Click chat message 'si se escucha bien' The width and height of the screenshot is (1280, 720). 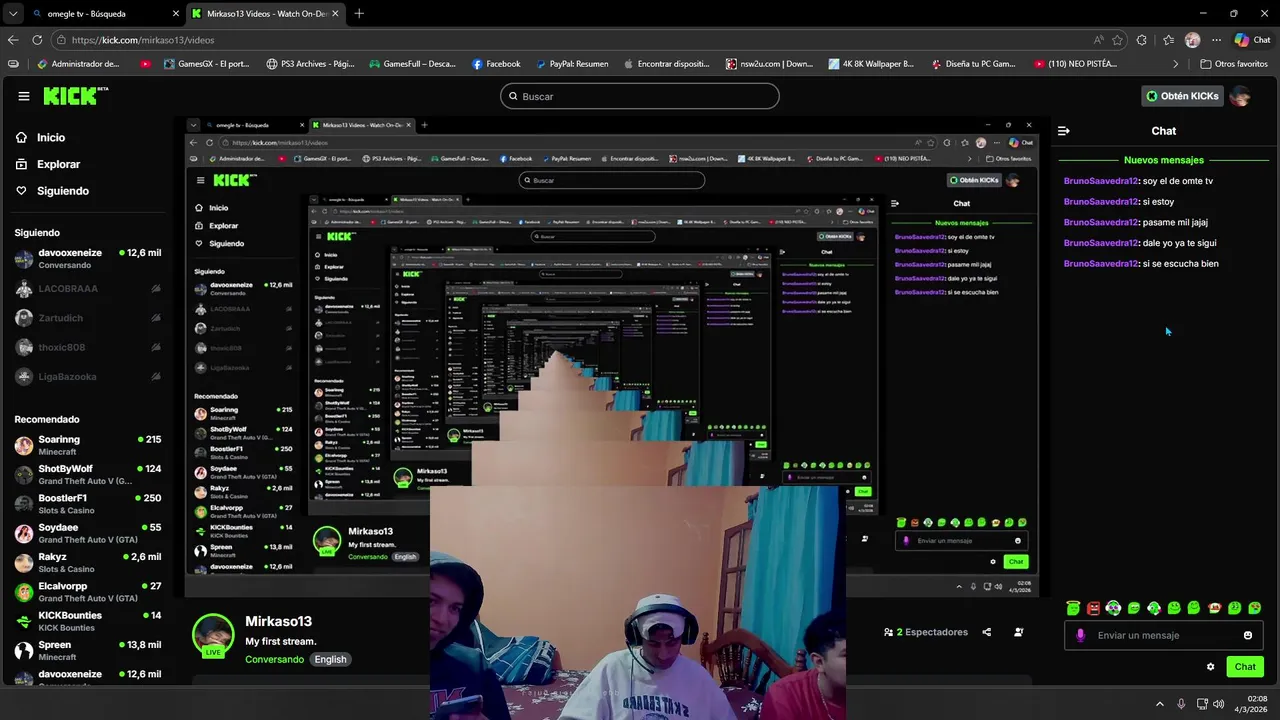coord(1180,264)
